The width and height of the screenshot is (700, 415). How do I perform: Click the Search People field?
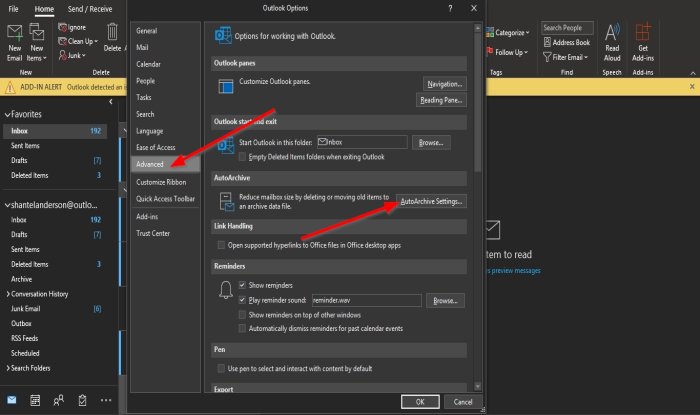tap(567, 28)
